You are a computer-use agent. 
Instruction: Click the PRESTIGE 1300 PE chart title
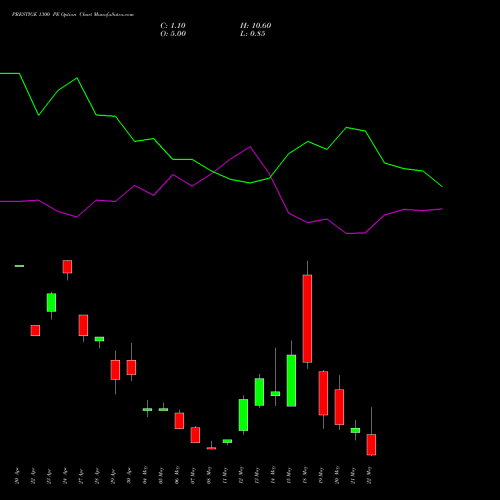[73, 15]
